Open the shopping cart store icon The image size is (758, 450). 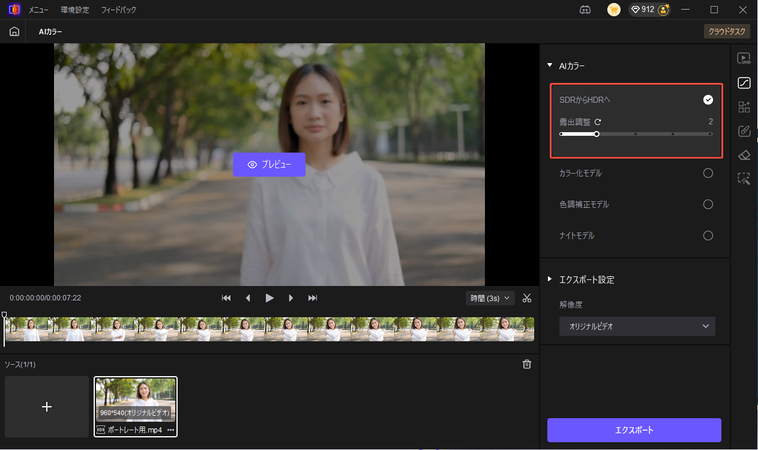tap(613, 10)
